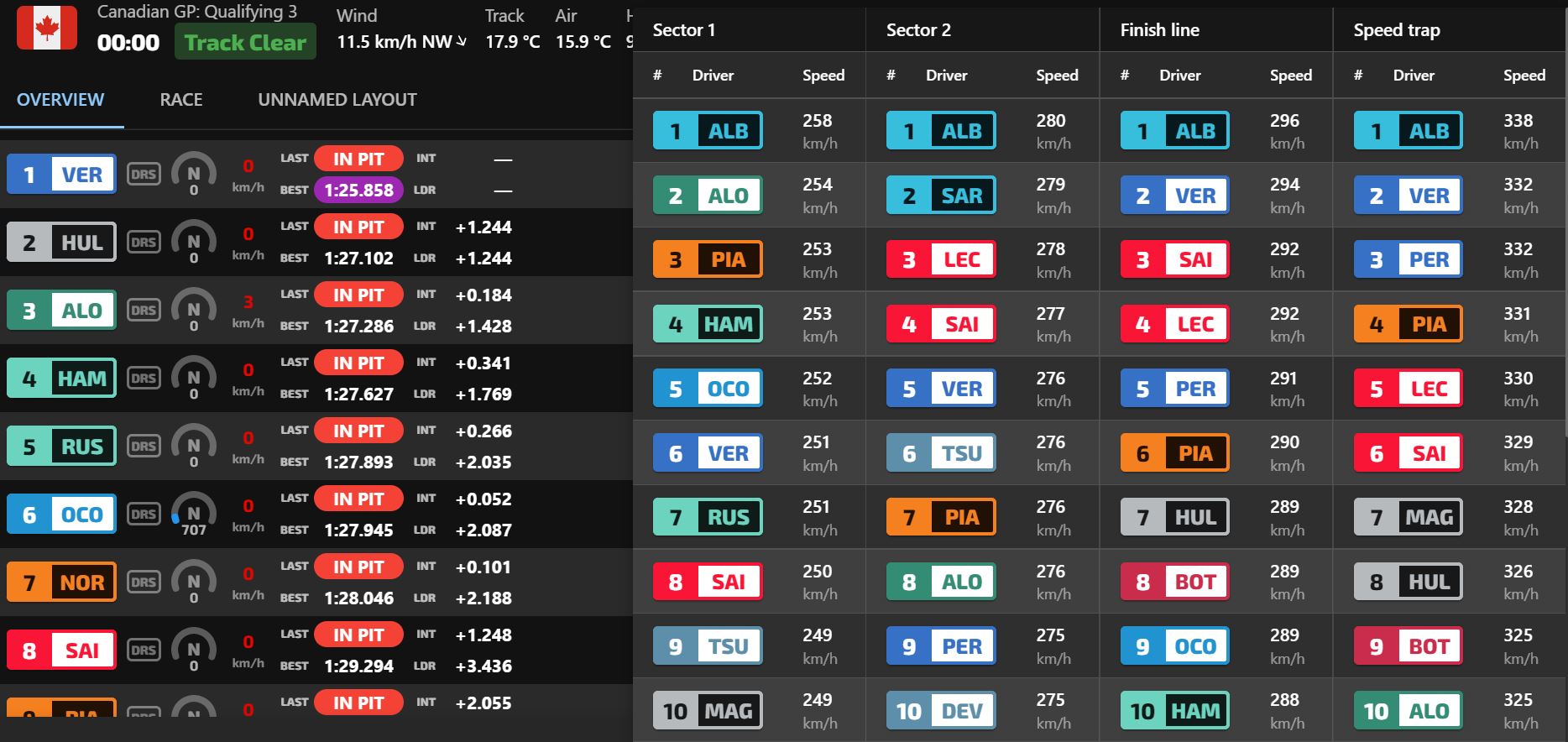1568x742 pixels.
Task: Click DRS indicator in HAM row
Action: tap(144, 378)
